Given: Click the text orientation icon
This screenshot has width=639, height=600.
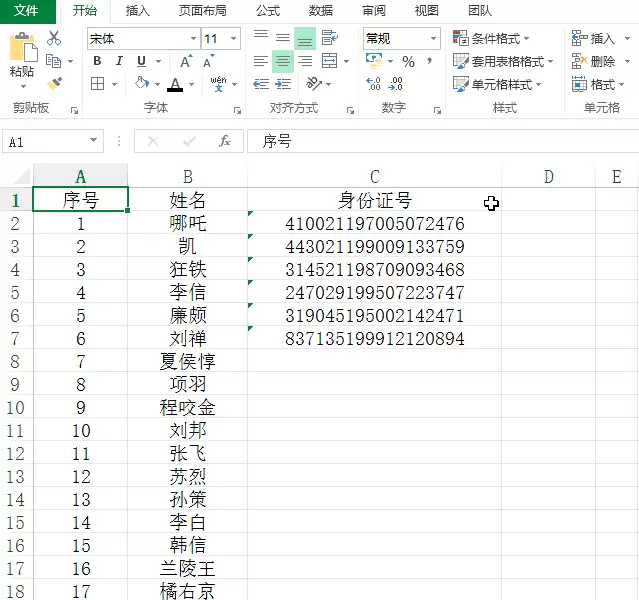Looking at the screenshot, I should point(314,84).
